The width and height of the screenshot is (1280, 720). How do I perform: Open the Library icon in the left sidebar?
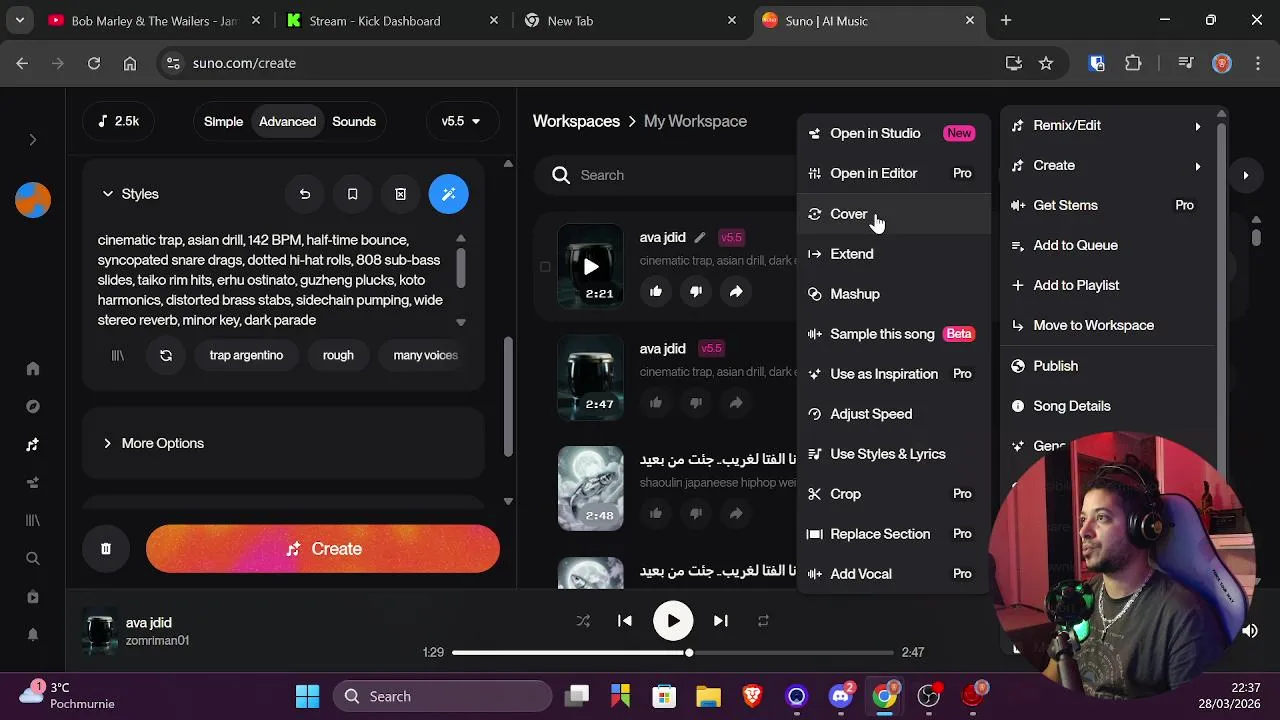coord(33,521)
